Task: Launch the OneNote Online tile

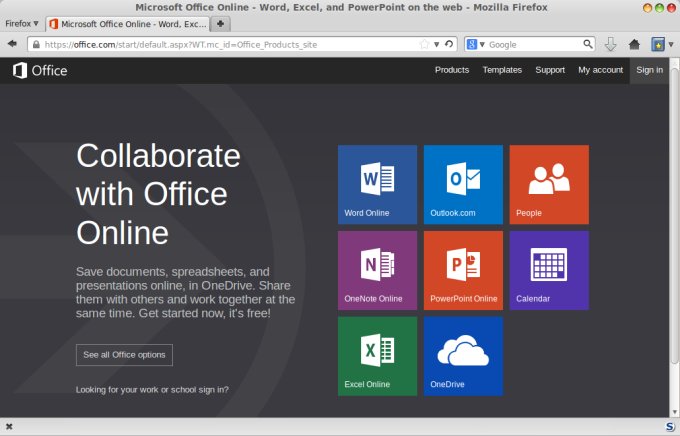Action: (377, 270)
